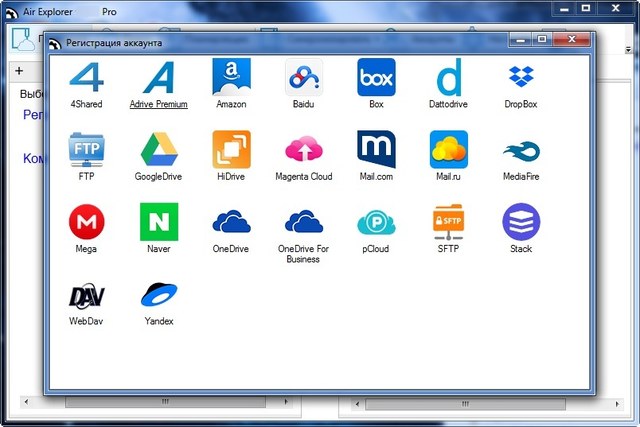This screenshot has width=640, height=427.
Task: Select the green Naver icon
Action: click(x=159, y=222)
